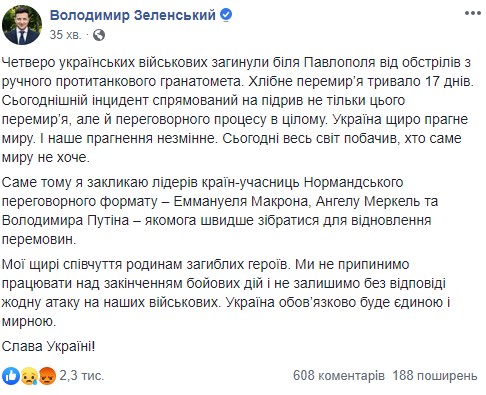Click the thumbs-up Like reaction icon
Viewport: 486px width, 395px height.
point(11,376)
